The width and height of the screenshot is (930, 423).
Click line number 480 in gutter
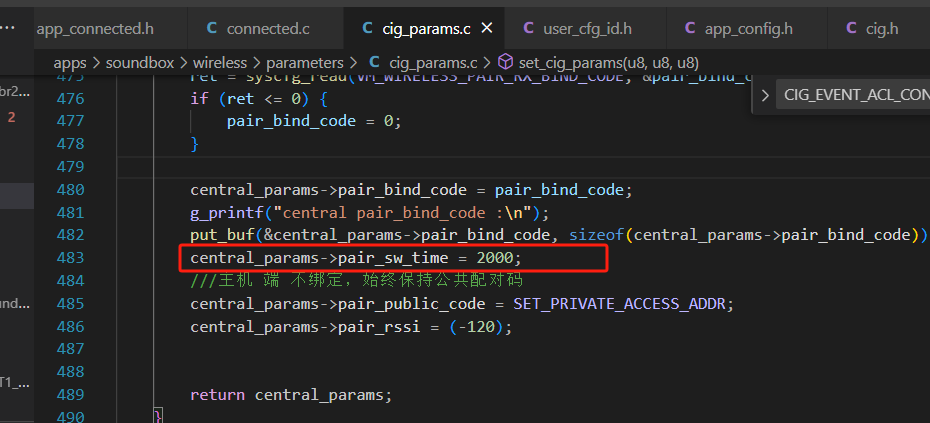click(x=71, y=190)
